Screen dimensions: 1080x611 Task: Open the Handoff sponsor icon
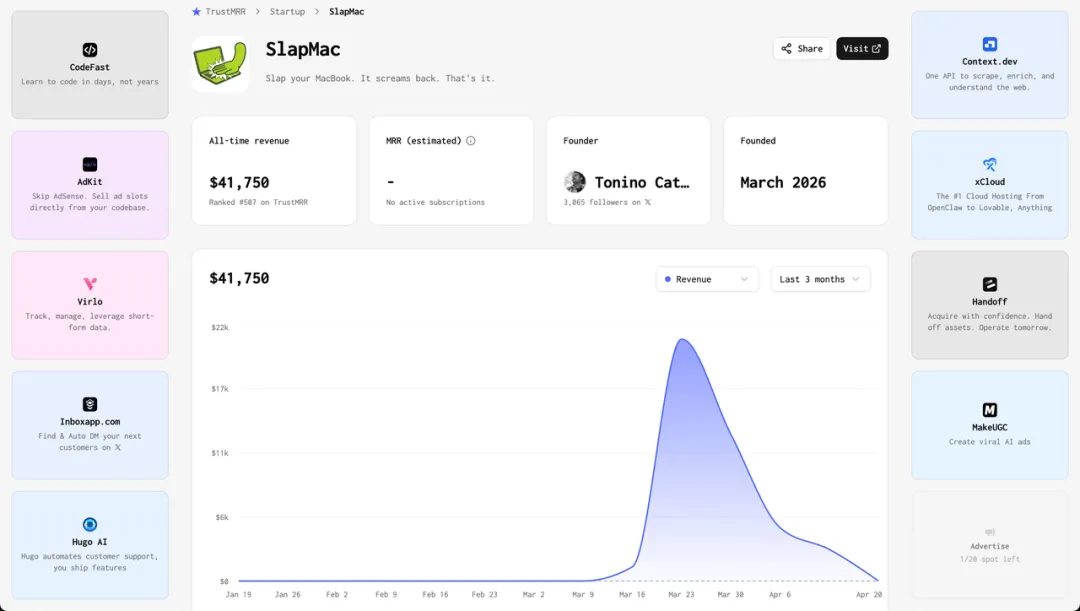pyautogui.click(x=989, y=284)
